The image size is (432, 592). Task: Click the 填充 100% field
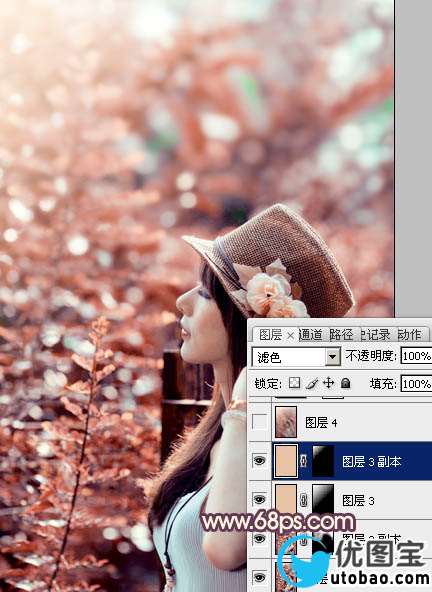tap(417, 384)
